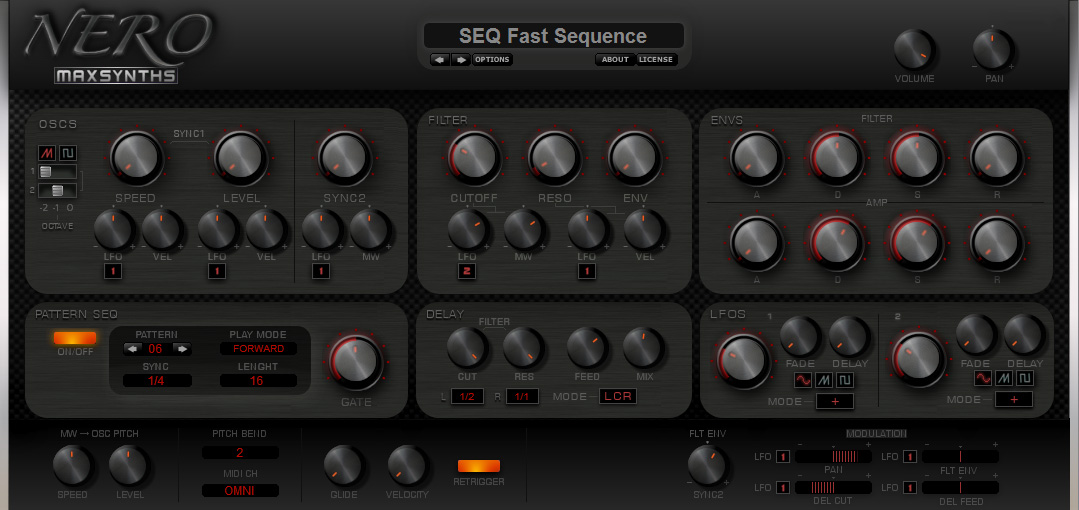Click the LICENSE button
Image resolution: width=1079 pixels, height=510 pixels.
656,60
